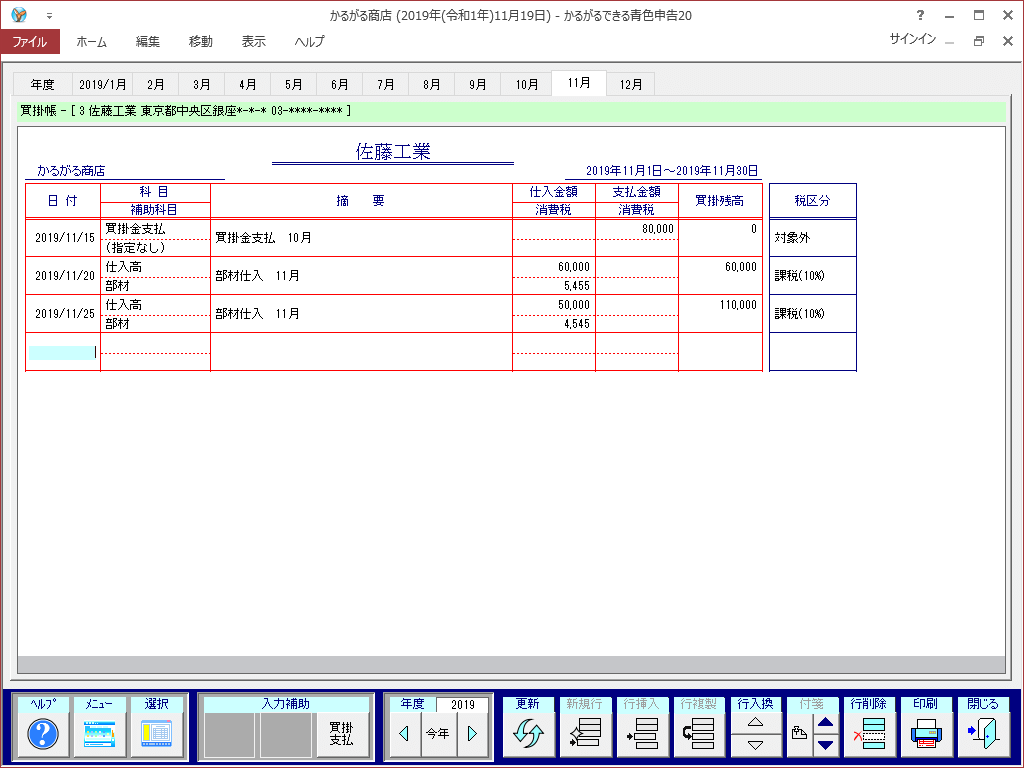Switch to the 10月 tab
Screen dimensions: 1024x768
[x=527, y=84]
